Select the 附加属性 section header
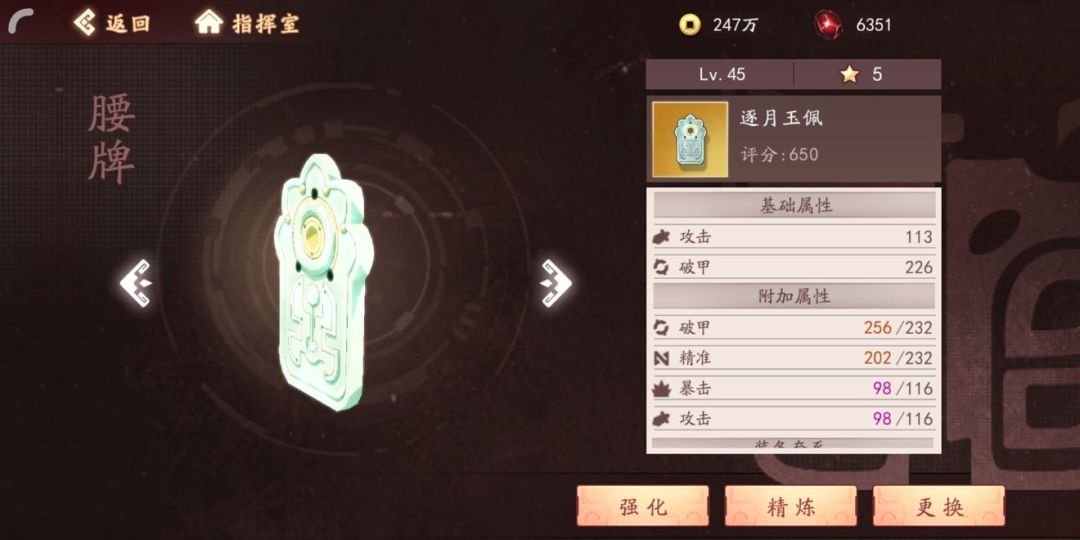Image resolution: width=1080 pixels, height=540 pixels. [794, 296]
